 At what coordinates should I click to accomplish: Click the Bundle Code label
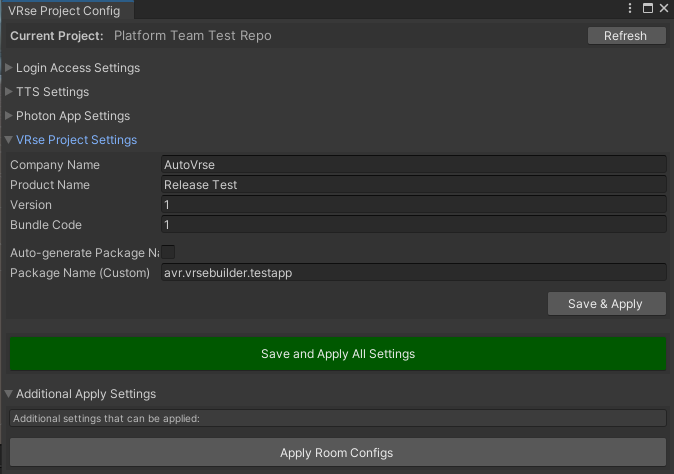tap(46, 225)
